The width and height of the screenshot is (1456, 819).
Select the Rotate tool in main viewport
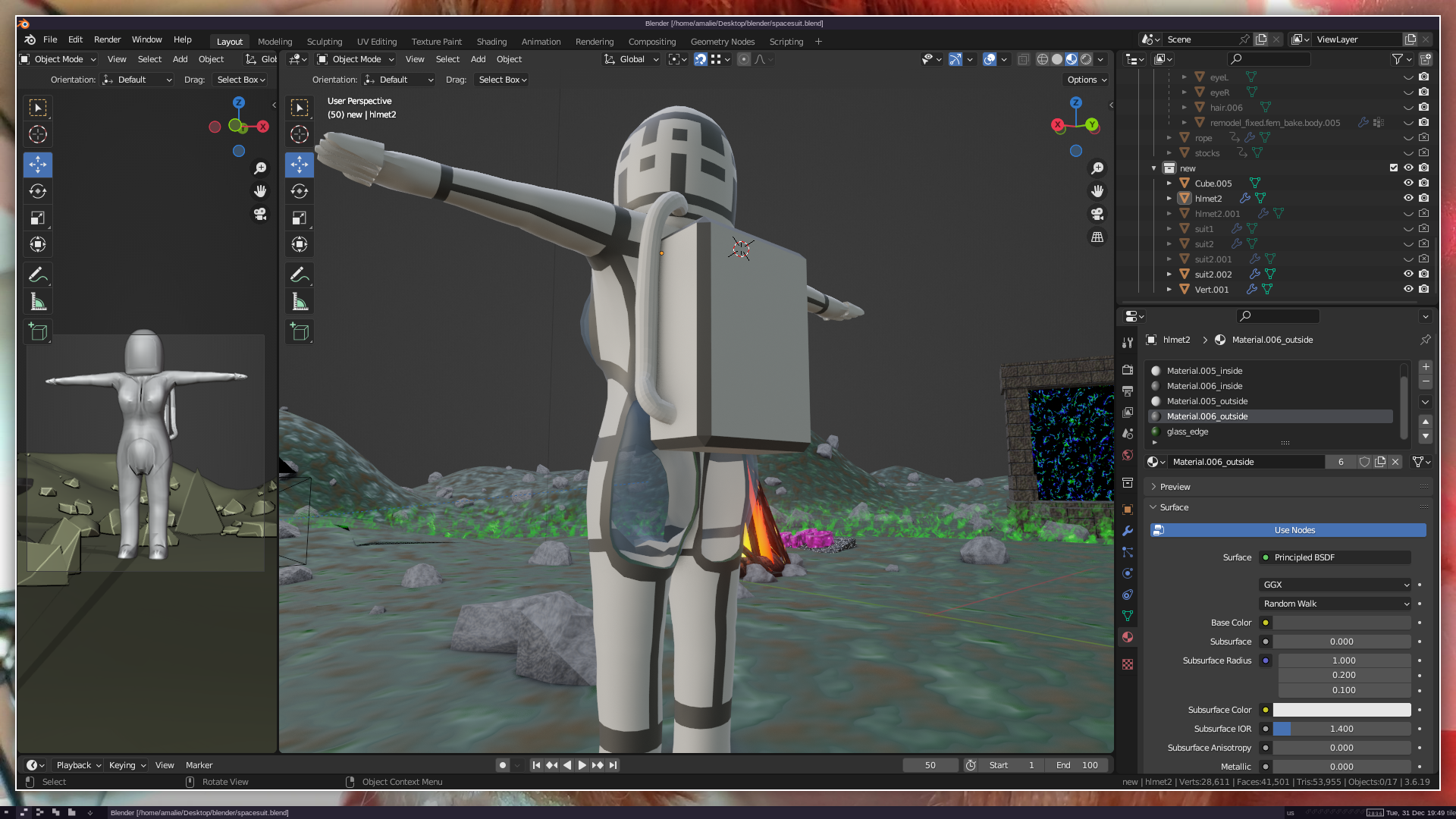click(x=300, y=191)
